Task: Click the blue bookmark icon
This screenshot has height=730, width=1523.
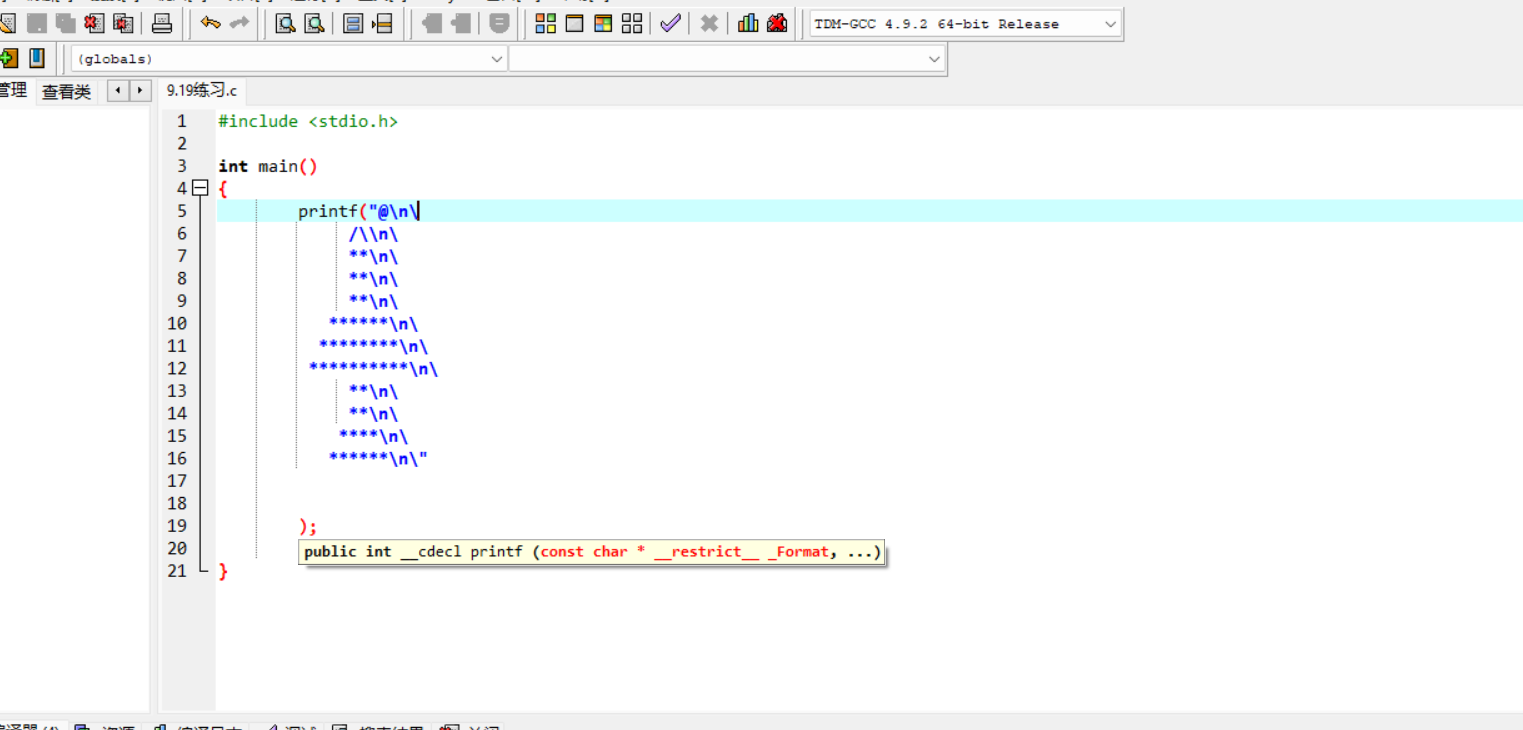Action: [x=36, y=58]
